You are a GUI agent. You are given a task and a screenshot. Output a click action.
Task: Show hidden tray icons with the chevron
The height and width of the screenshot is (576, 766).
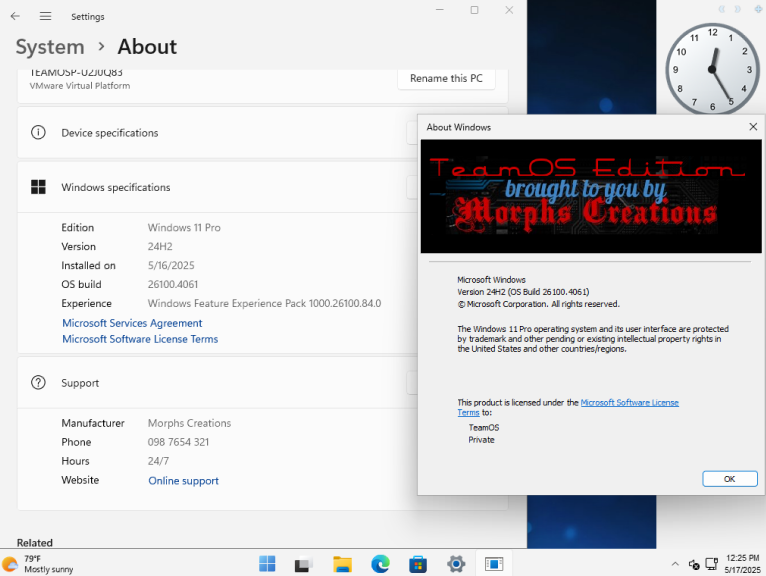(675, 564)
